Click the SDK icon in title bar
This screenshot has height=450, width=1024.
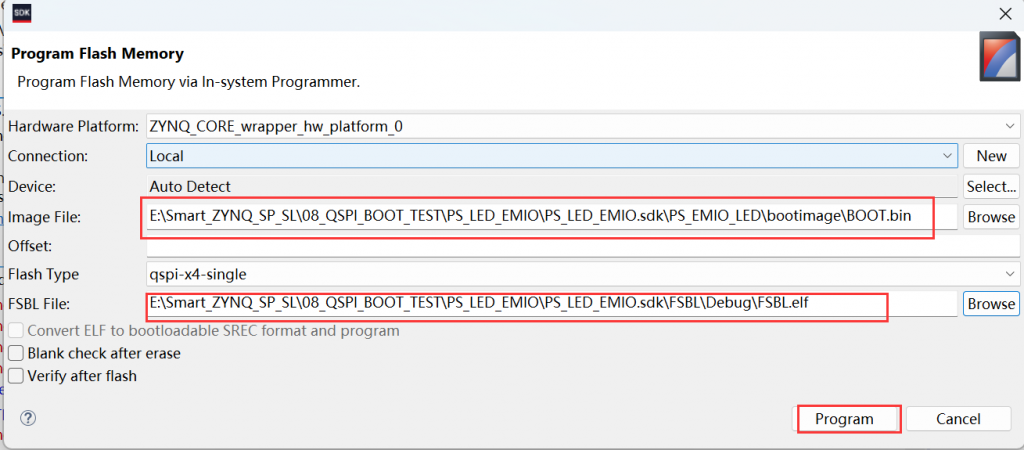click(x=21, y=13)
